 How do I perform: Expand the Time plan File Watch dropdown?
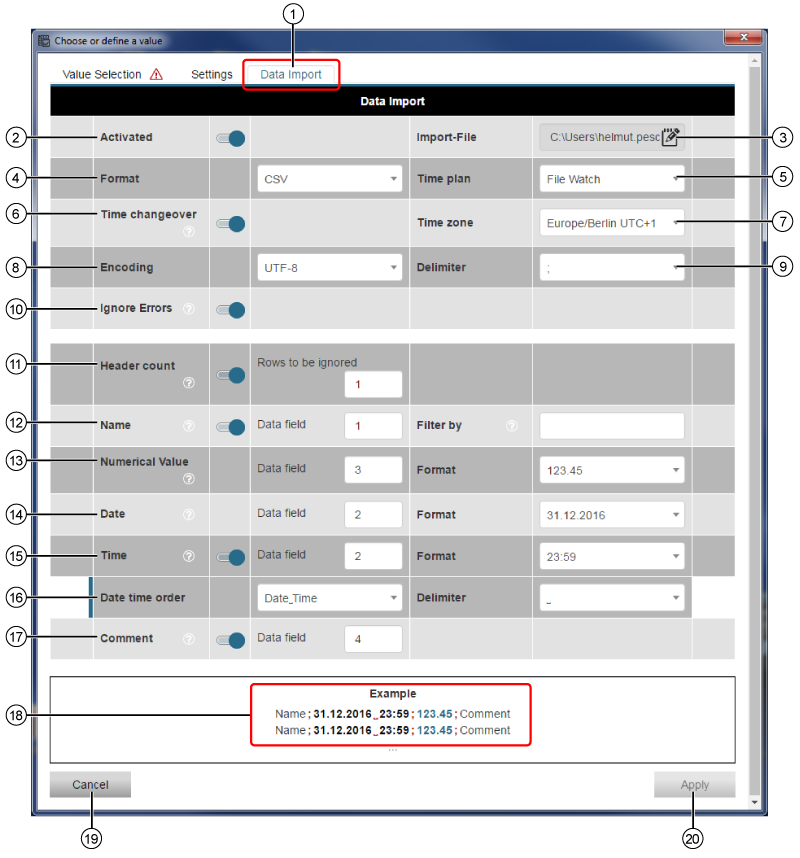click(x=612, y=180)
